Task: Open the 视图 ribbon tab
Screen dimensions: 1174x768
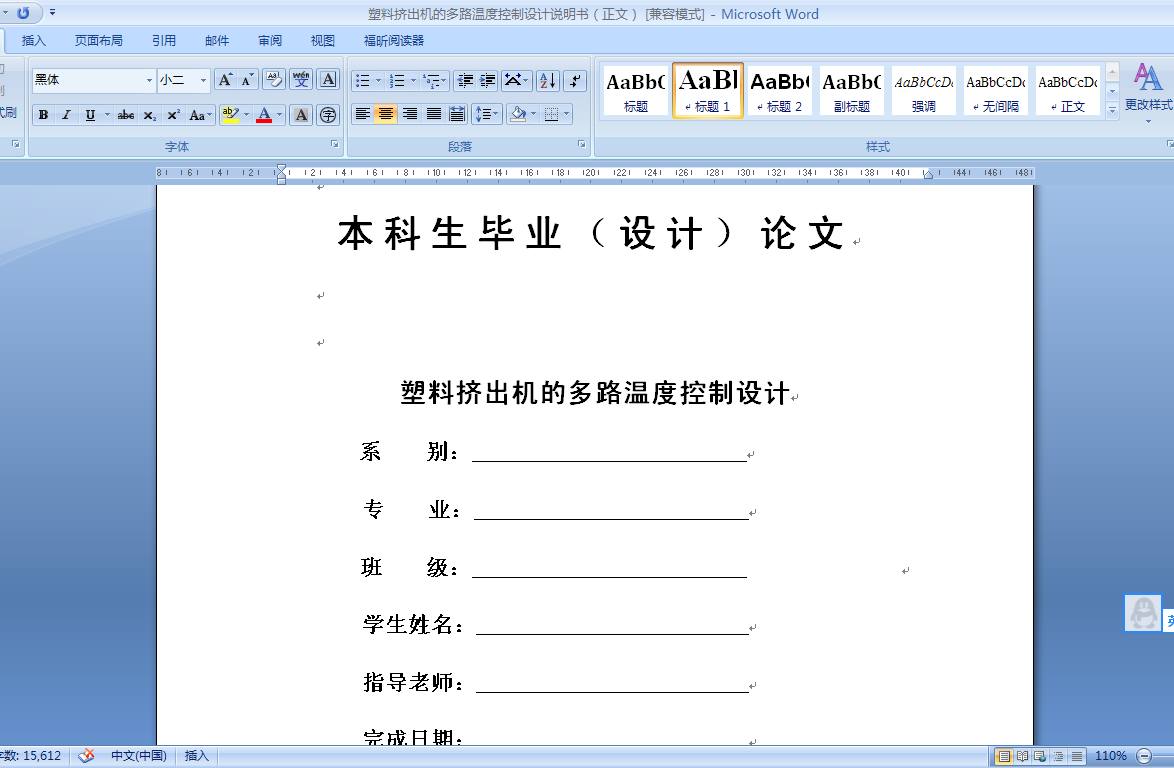Action: pos(323,40)
